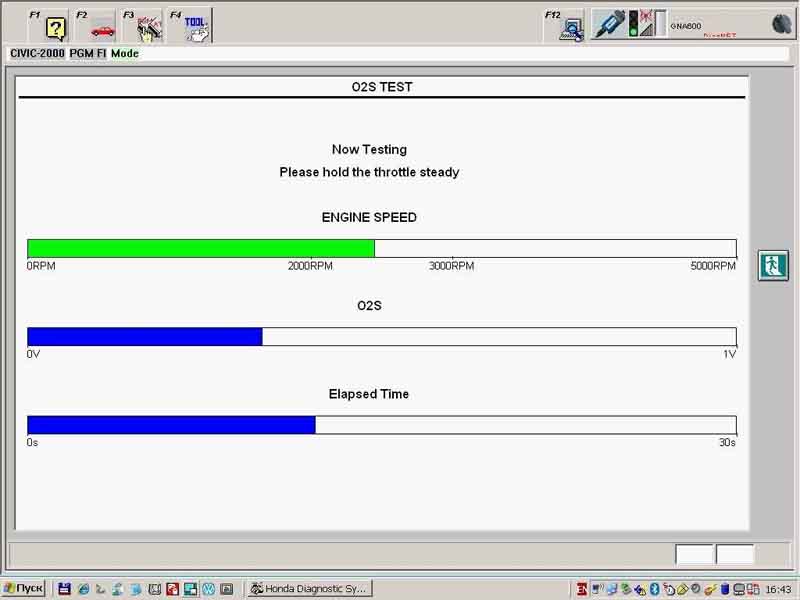
Task: Click the Mode breadcrumb item
Action: click(125, 53)
